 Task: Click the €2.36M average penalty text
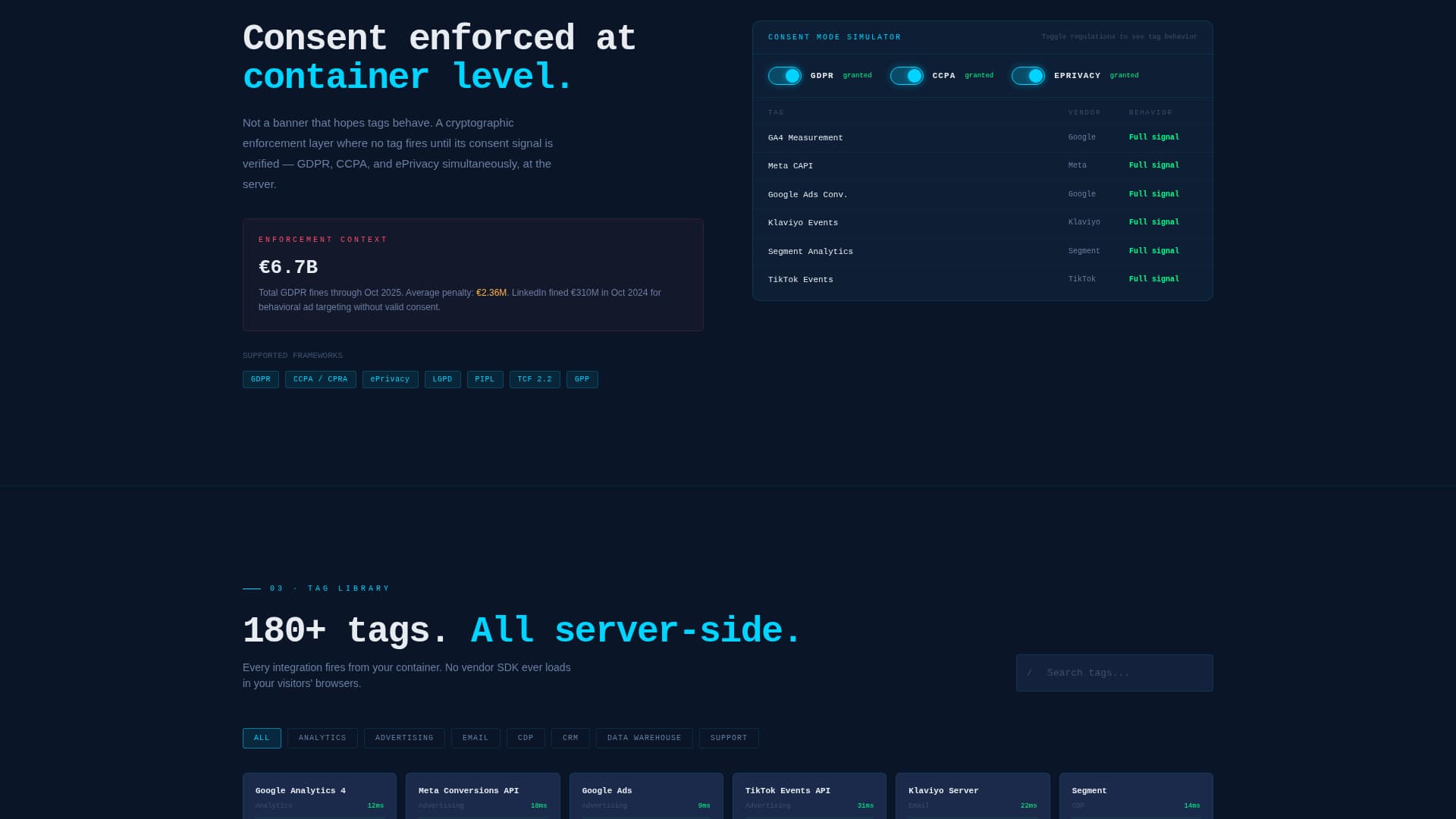[x=491, y=293]
